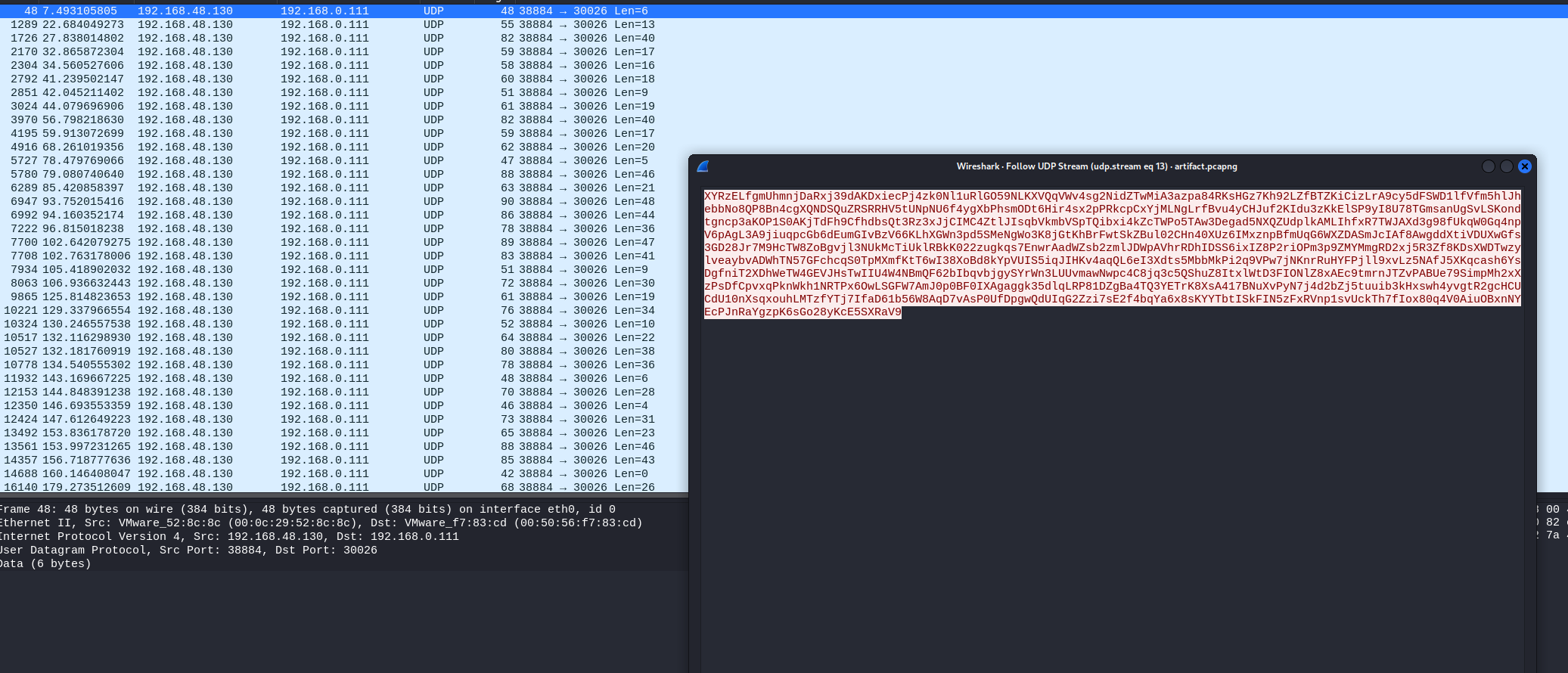
Task: Select packet number 5780 row
Action: tap(344, 175)
